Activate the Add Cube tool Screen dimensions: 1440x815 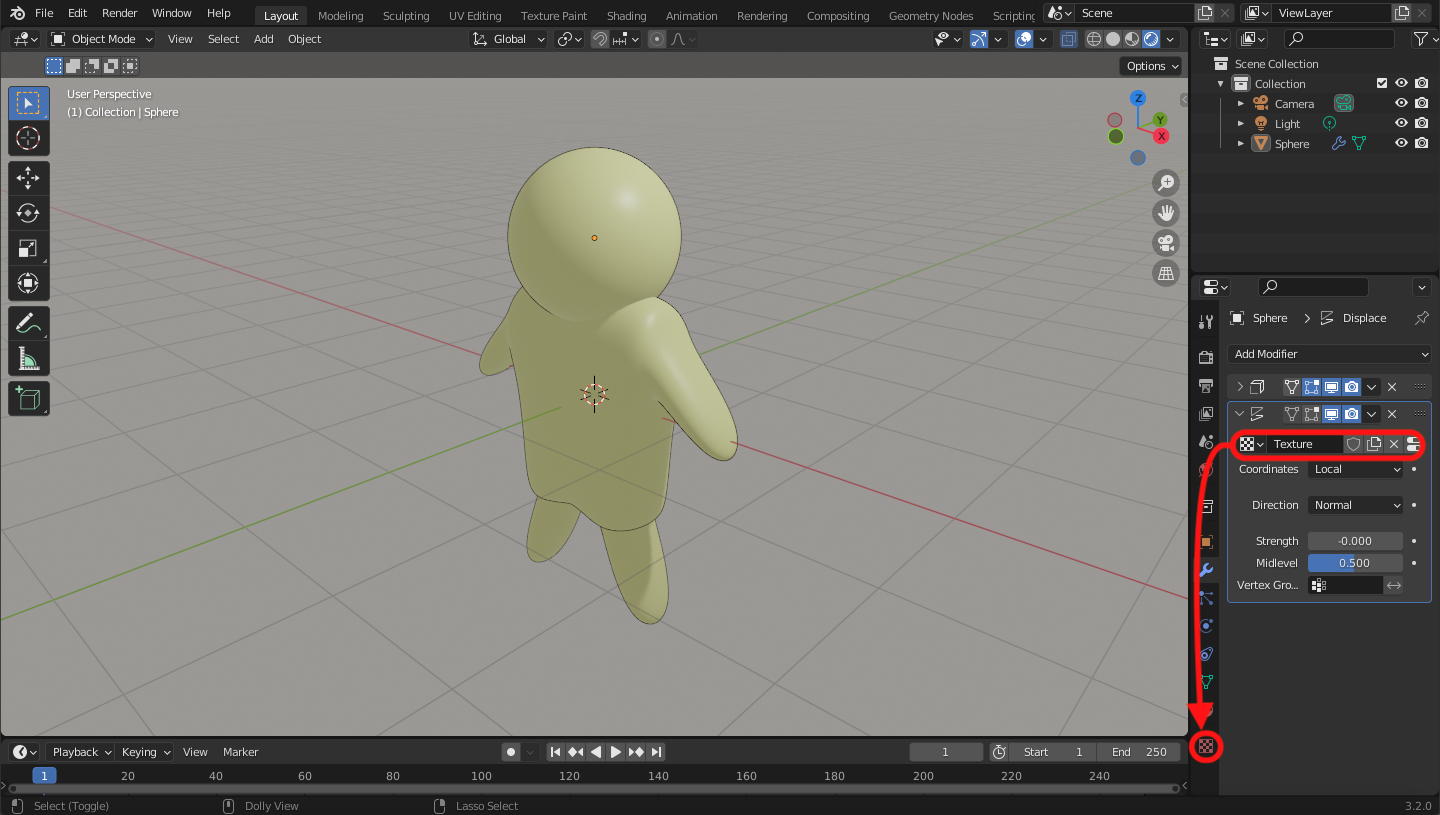[29, 399]
